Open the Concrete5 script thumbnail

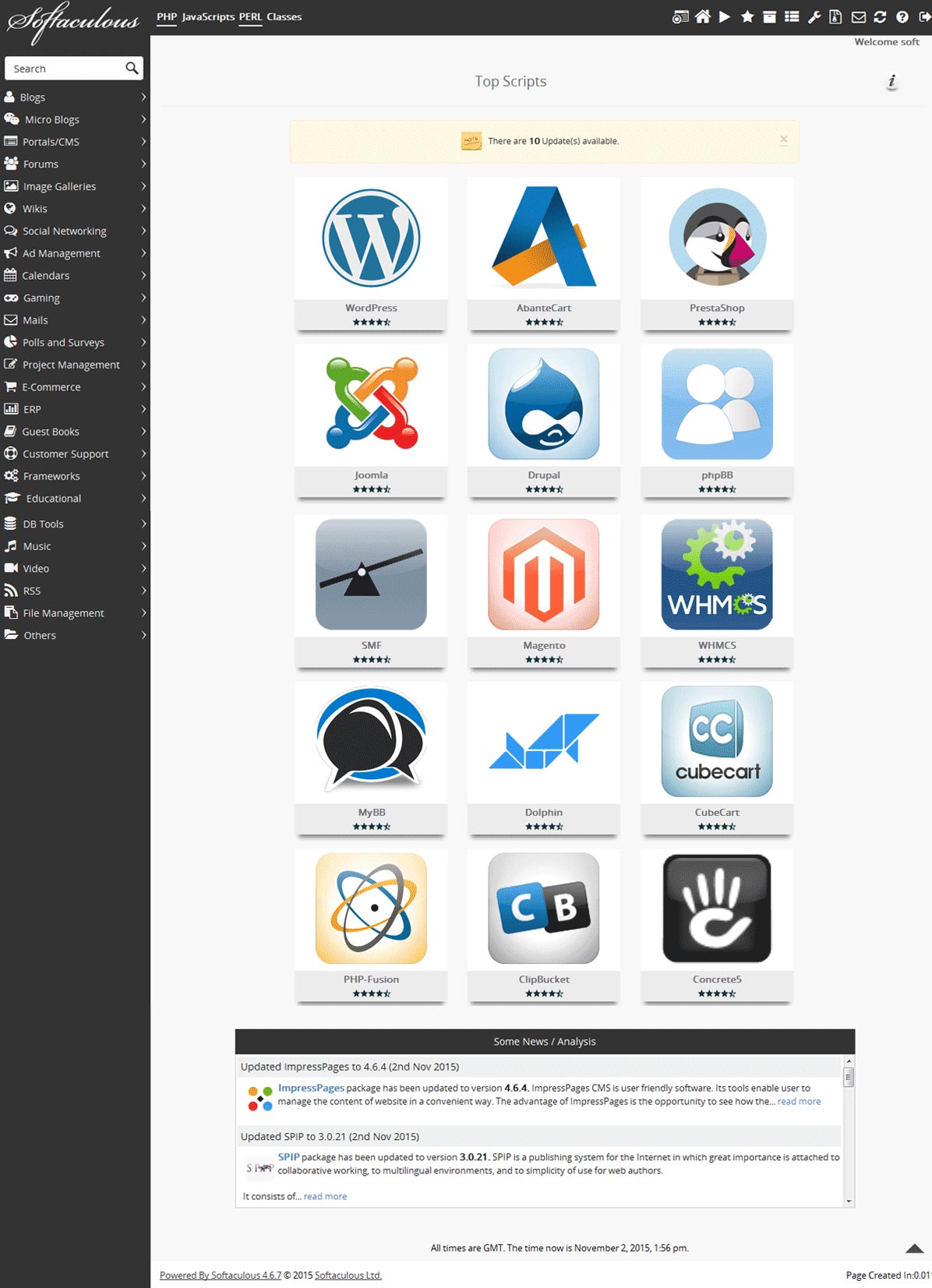[717, 909]
